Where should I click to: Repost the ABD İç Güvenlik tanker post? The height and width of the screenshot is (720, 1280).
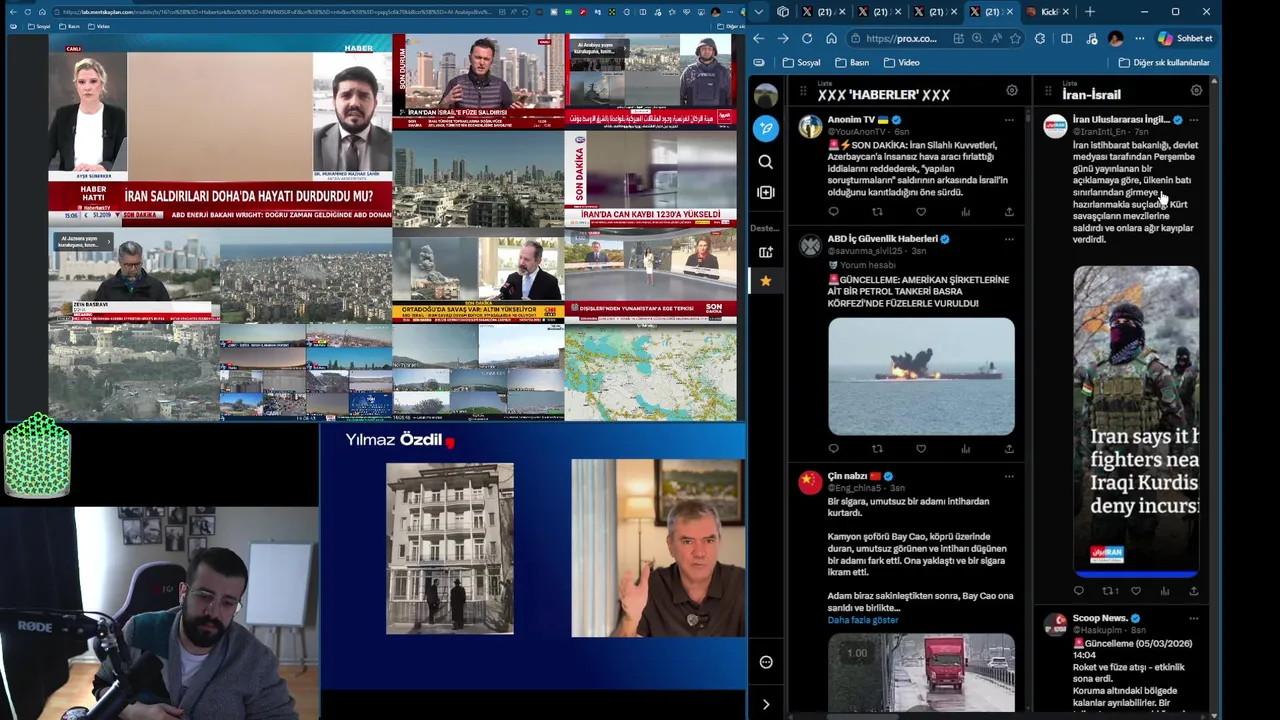point(877,449)
